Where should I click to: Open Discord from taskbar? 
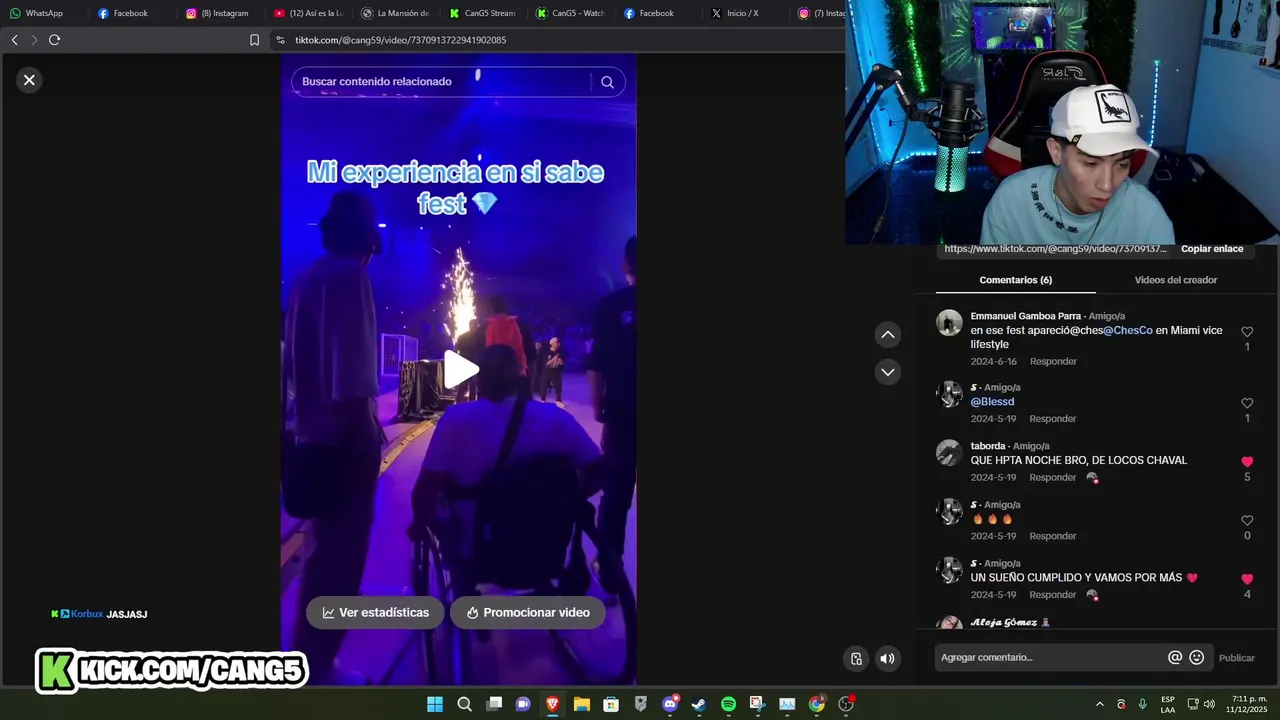(x=670, y=704)
